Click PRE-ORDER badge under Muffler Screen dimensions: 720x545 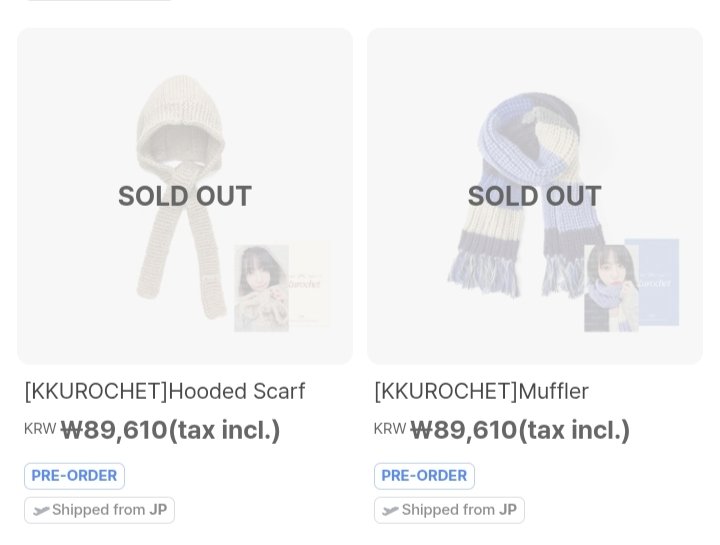click(x=424, y=476)
